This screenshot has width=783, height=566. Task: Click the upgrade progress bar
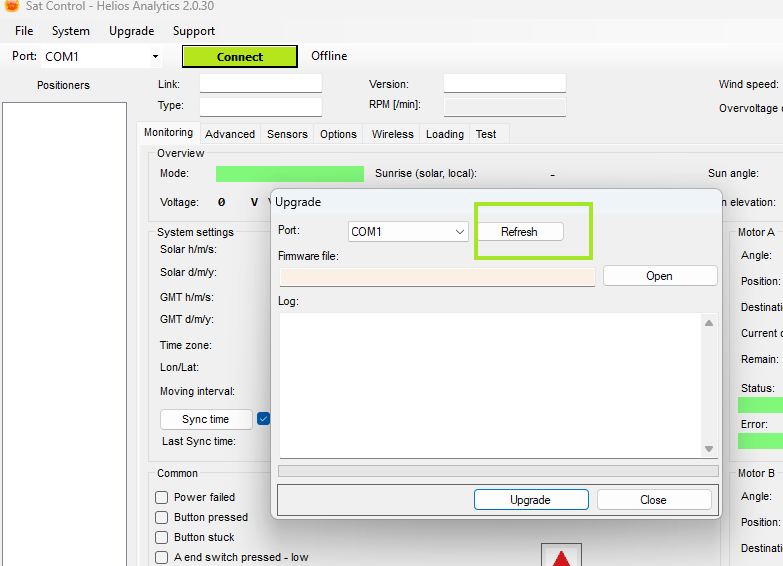pos(498,471)
